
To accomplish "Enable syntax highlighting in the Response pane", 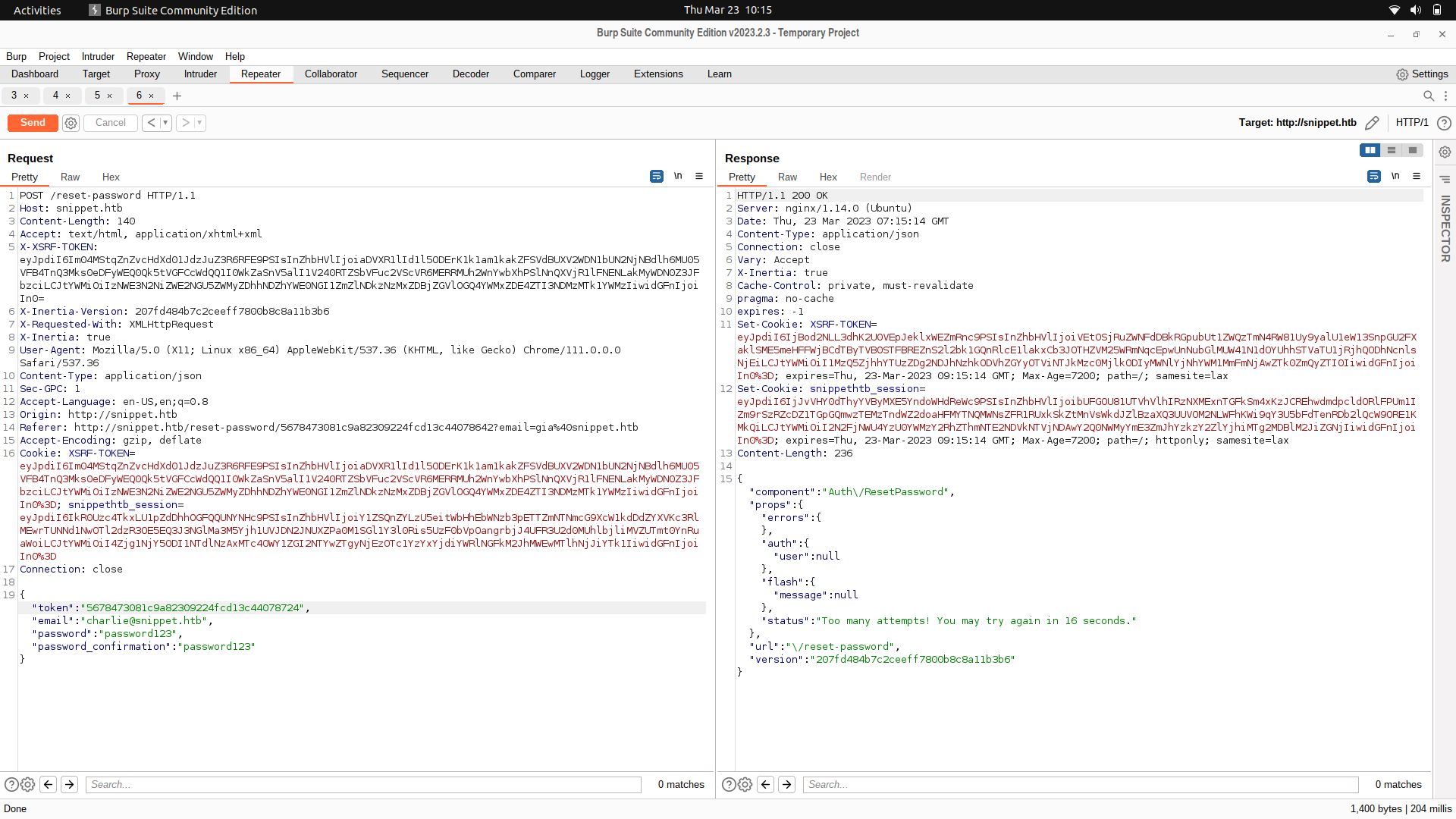I will [1373, 176].
